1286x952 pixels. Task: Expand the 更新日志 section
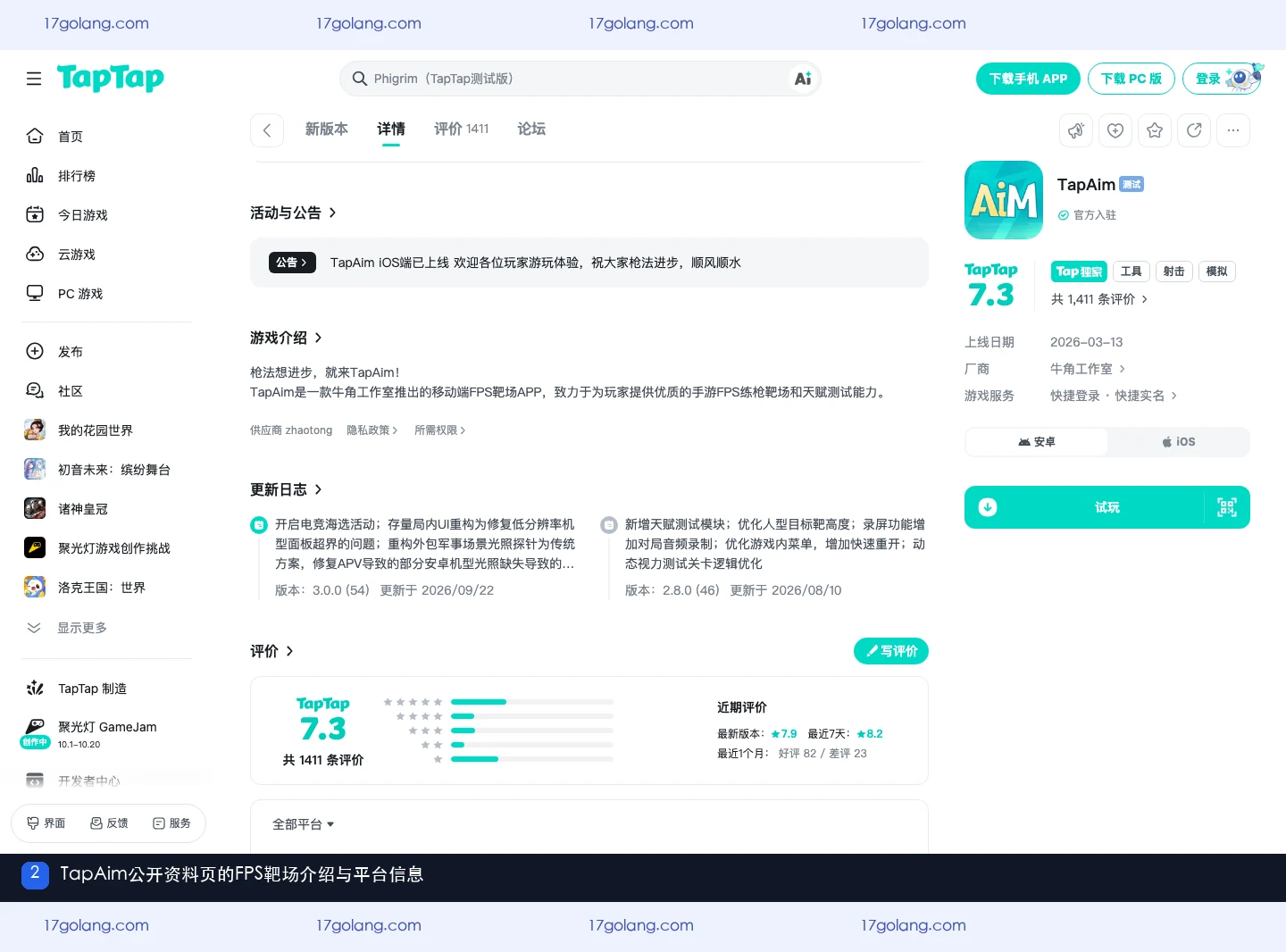(x=287, y=489)
